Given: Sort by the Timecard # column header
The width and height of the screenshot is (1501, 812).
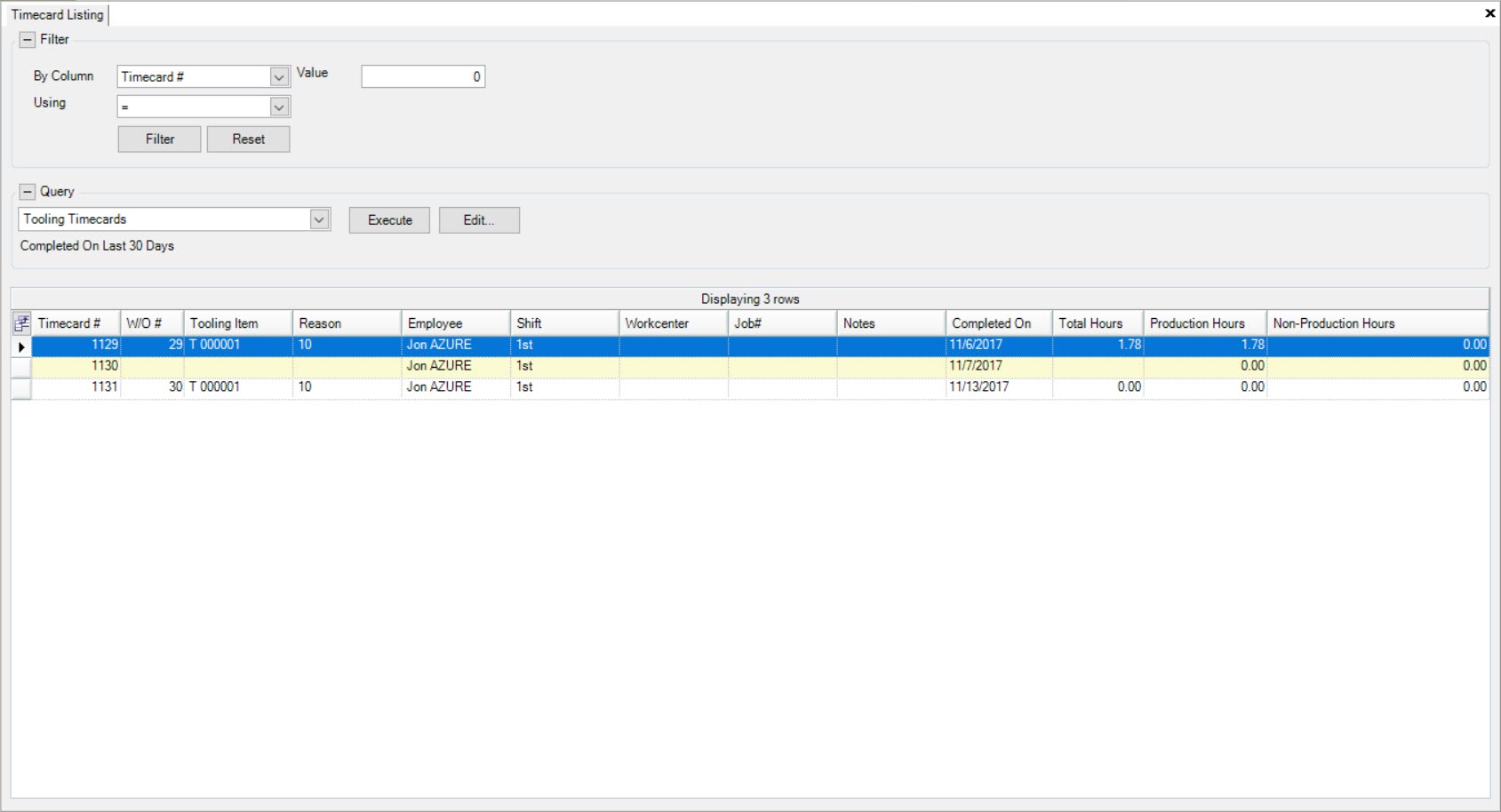Looking at the screenshot, I should (x=76, y=323).
